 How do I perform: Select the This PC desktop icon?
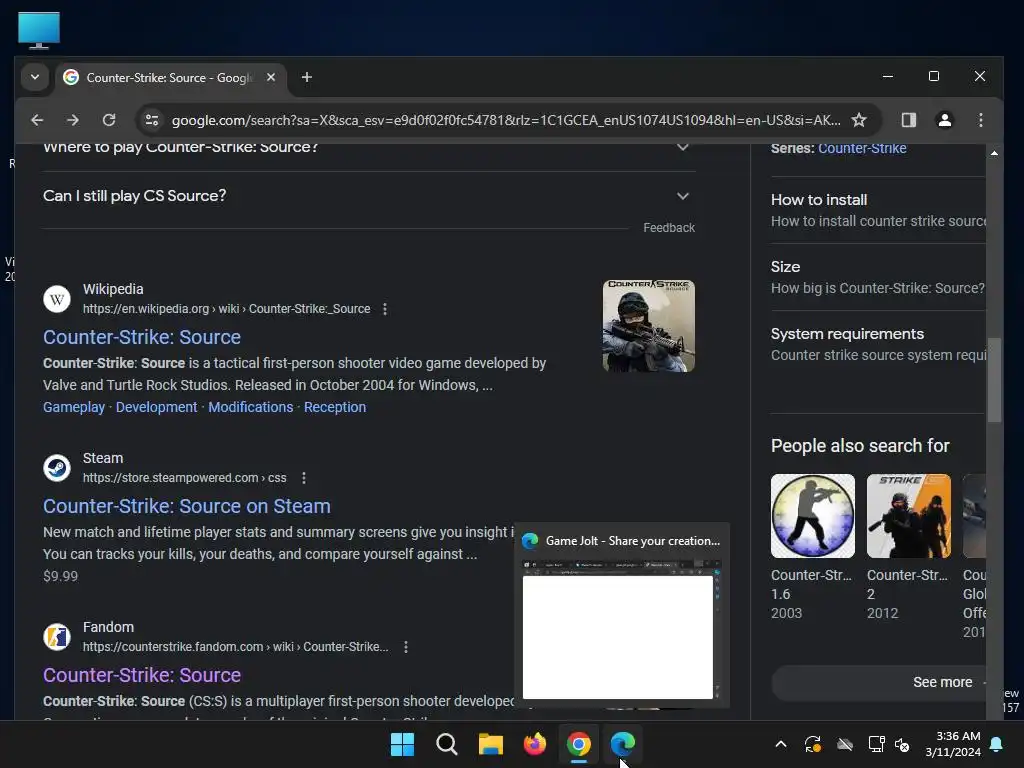point(39,30)
